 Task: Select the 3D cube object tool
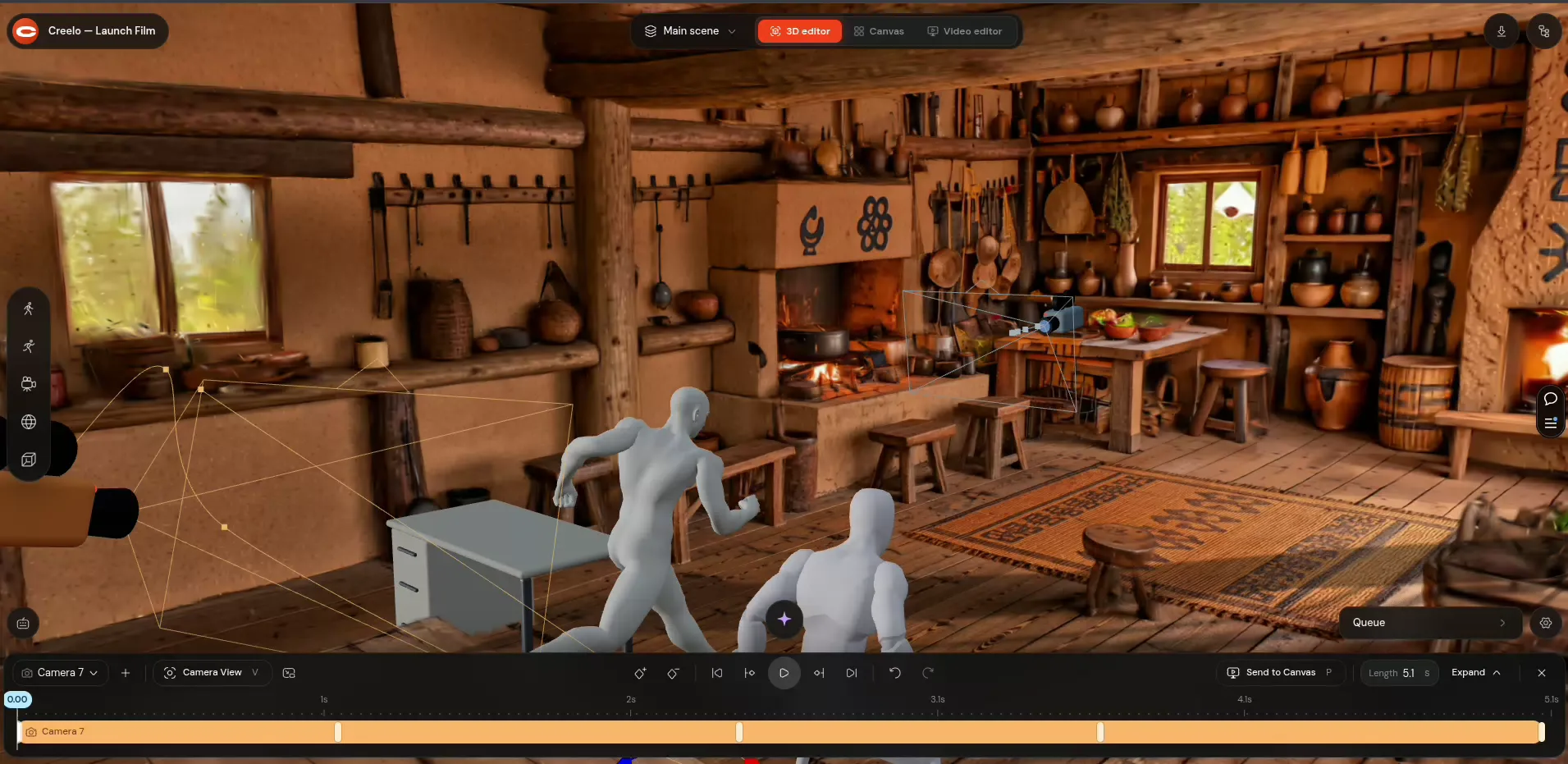pos(29,460)
